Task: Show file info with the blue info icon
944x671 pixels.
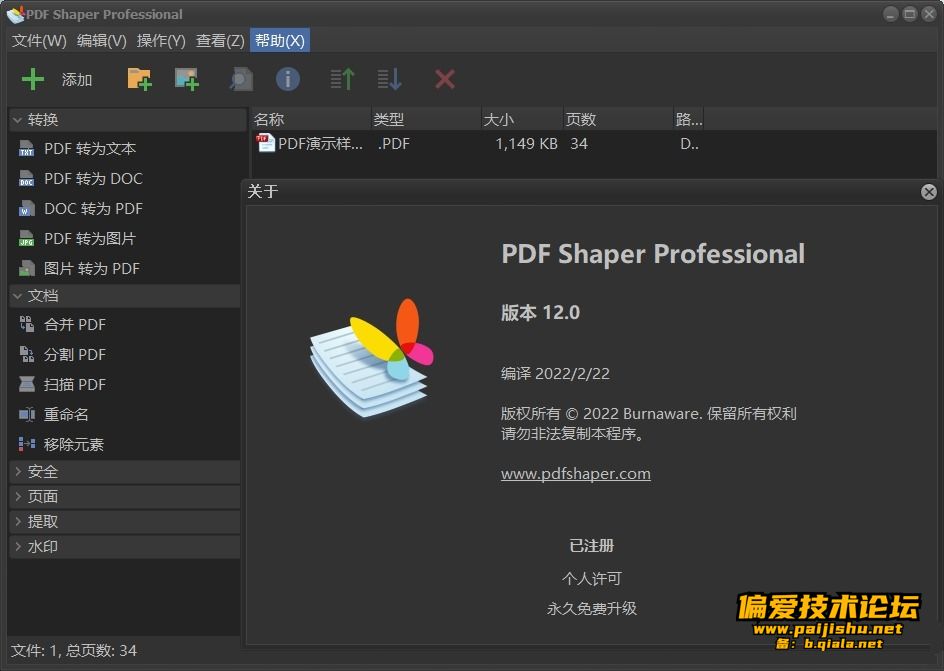Action: (x=288, y=79)
